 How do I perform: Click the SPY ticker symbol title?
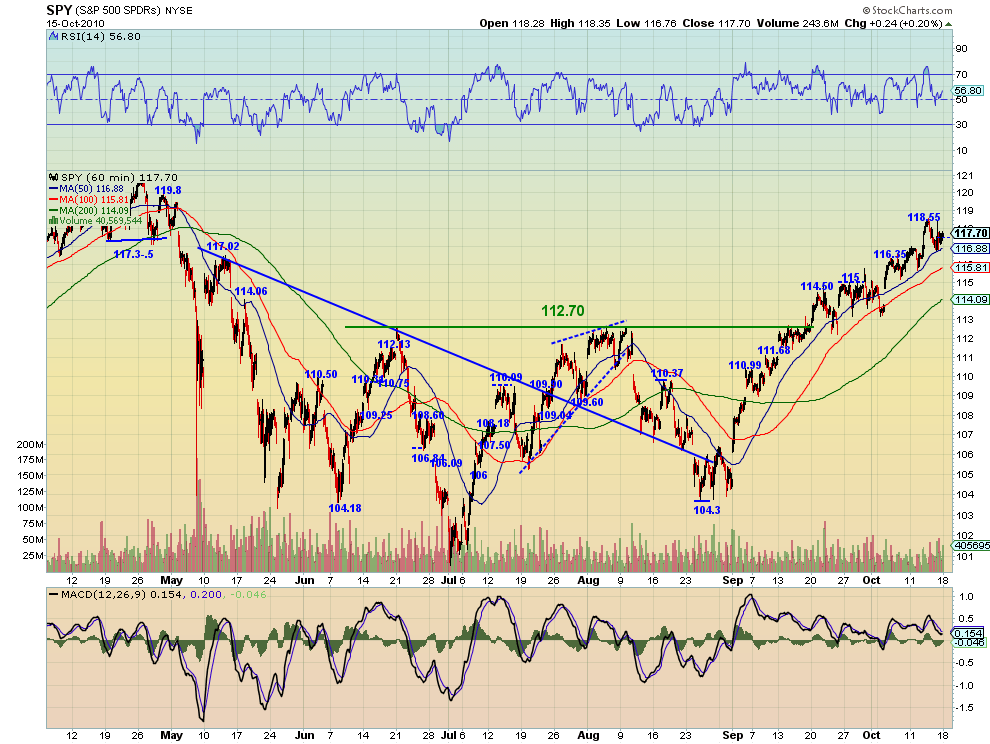click(x=59, y=10)
